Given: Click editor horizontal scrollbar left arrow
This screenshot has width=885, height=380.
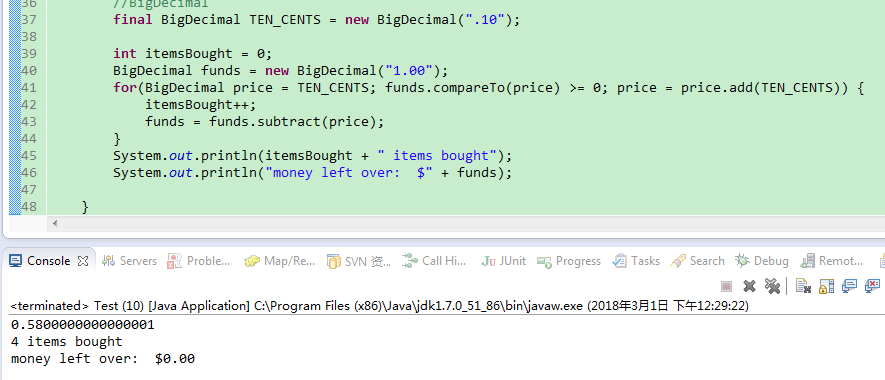Looking at the screenshot, I should [x=55, y=224].
